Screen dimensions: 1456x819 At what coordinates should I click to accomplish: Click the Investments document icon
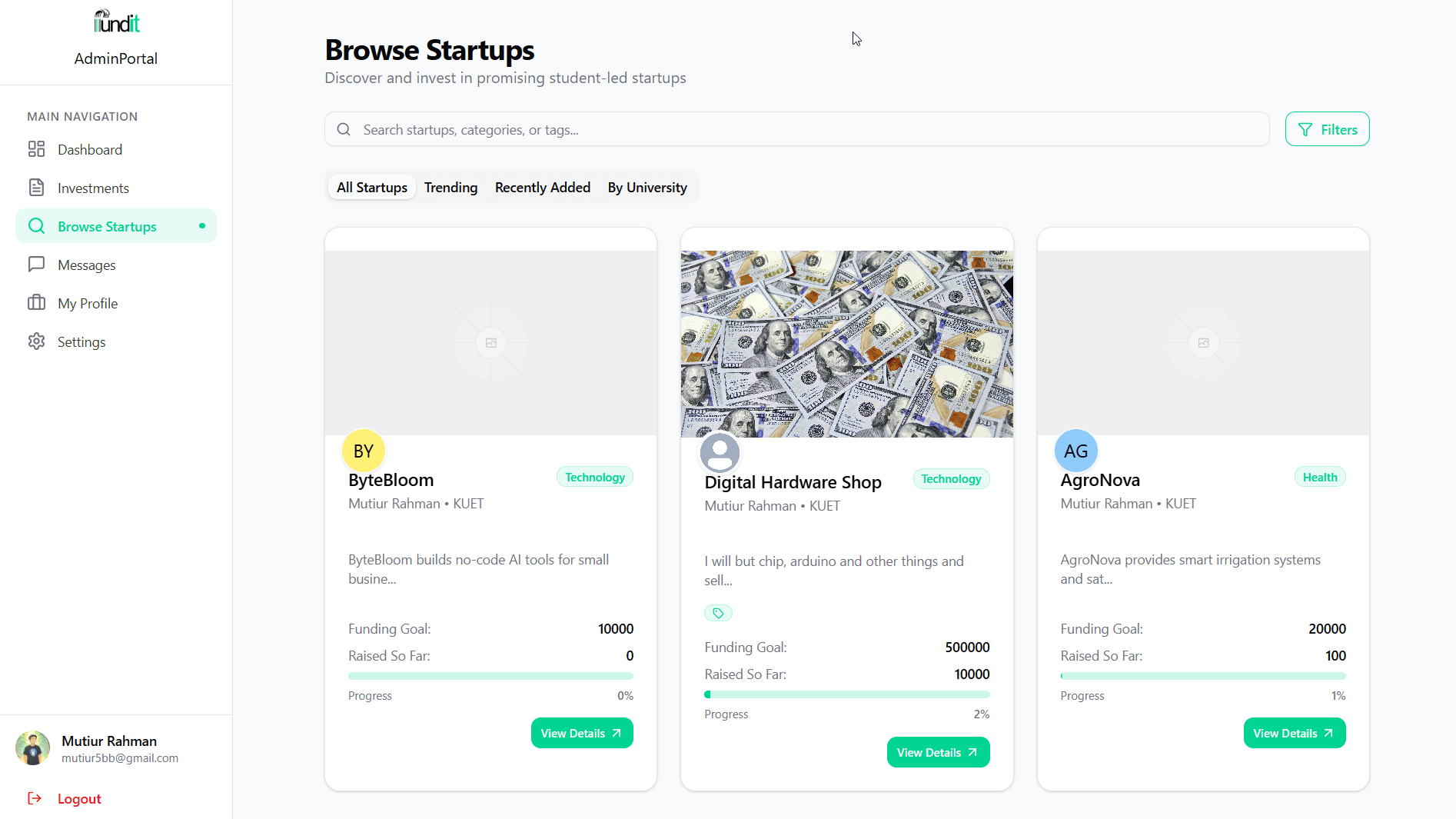(36, 188)
